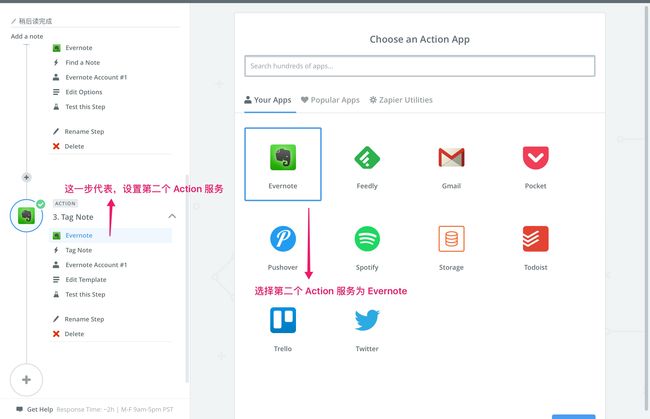650x419 pixels.
Task: Select the Evernote app tile
Action: [x=283, y=164]
